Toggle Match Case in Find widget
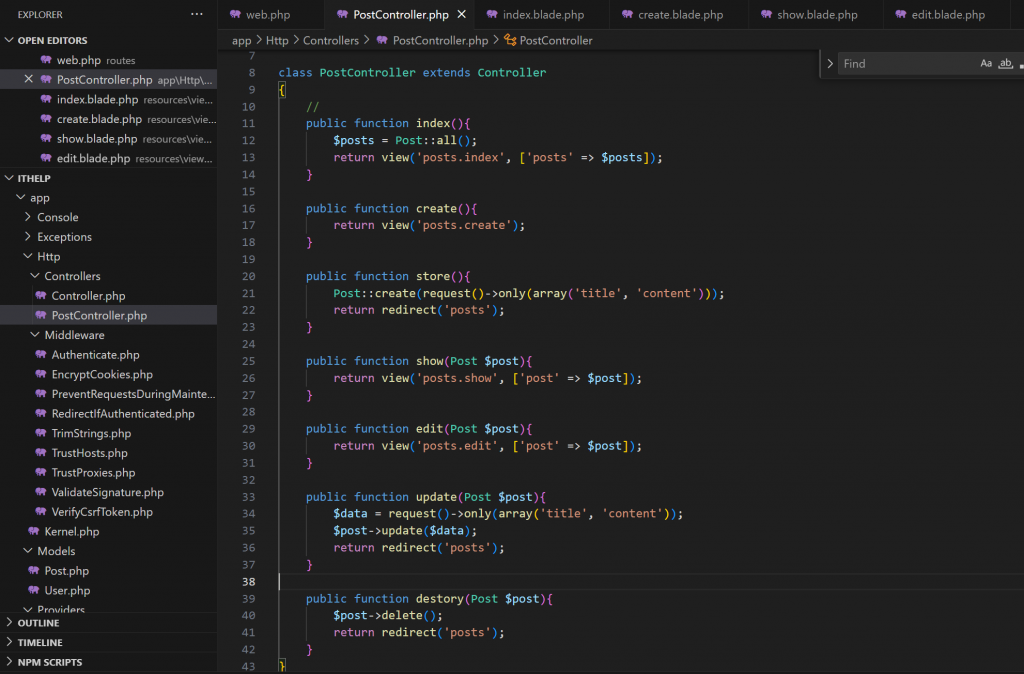 [986, 63]
